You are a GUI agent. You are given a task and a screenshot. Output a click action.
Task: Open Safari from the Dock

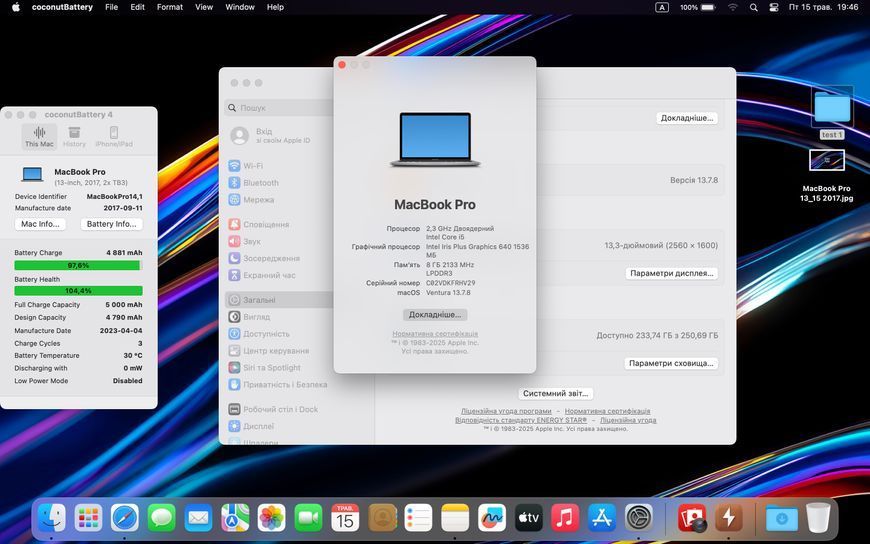point(125,518)
